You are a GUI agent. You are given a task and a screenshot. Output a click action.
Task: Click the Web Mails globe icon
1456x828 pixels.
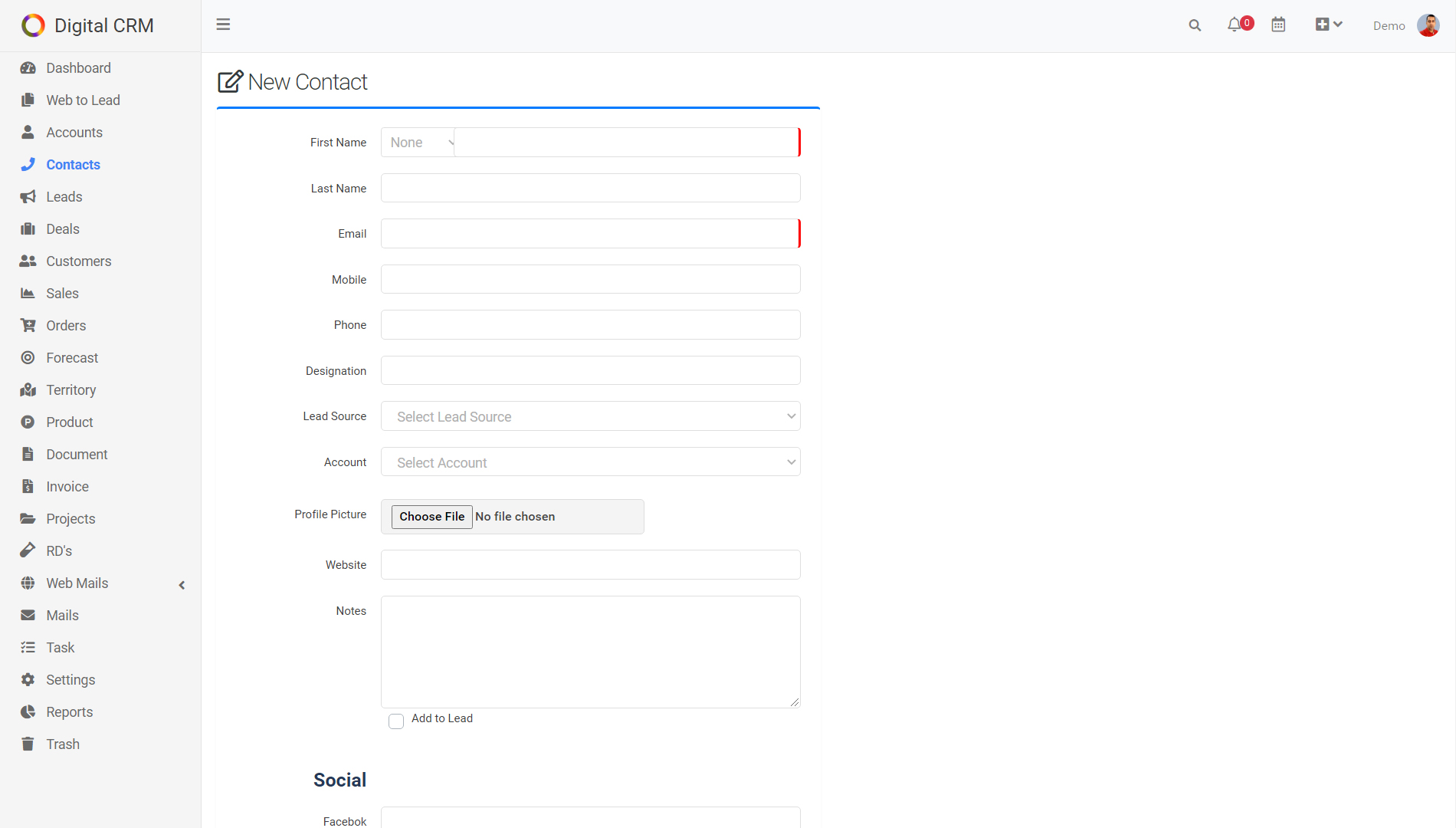[28, 583]
